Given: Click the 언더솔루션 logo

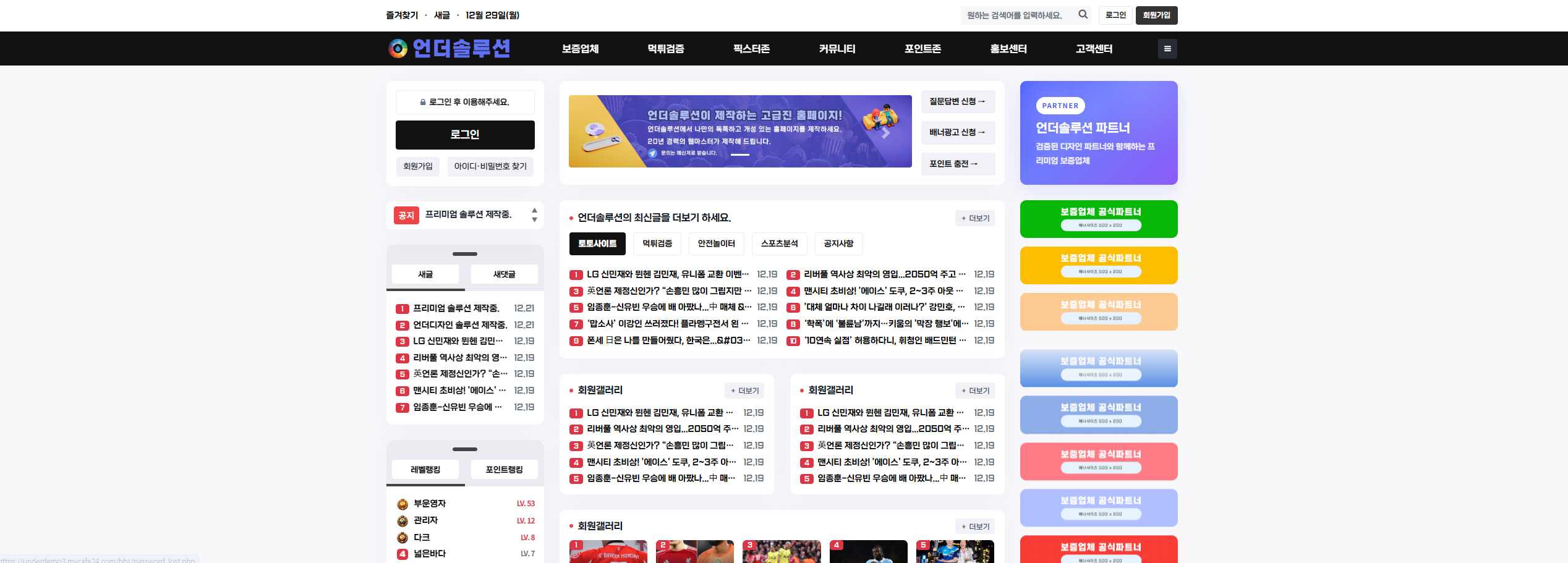Looking at the screenshot, I should coord(450,49).
